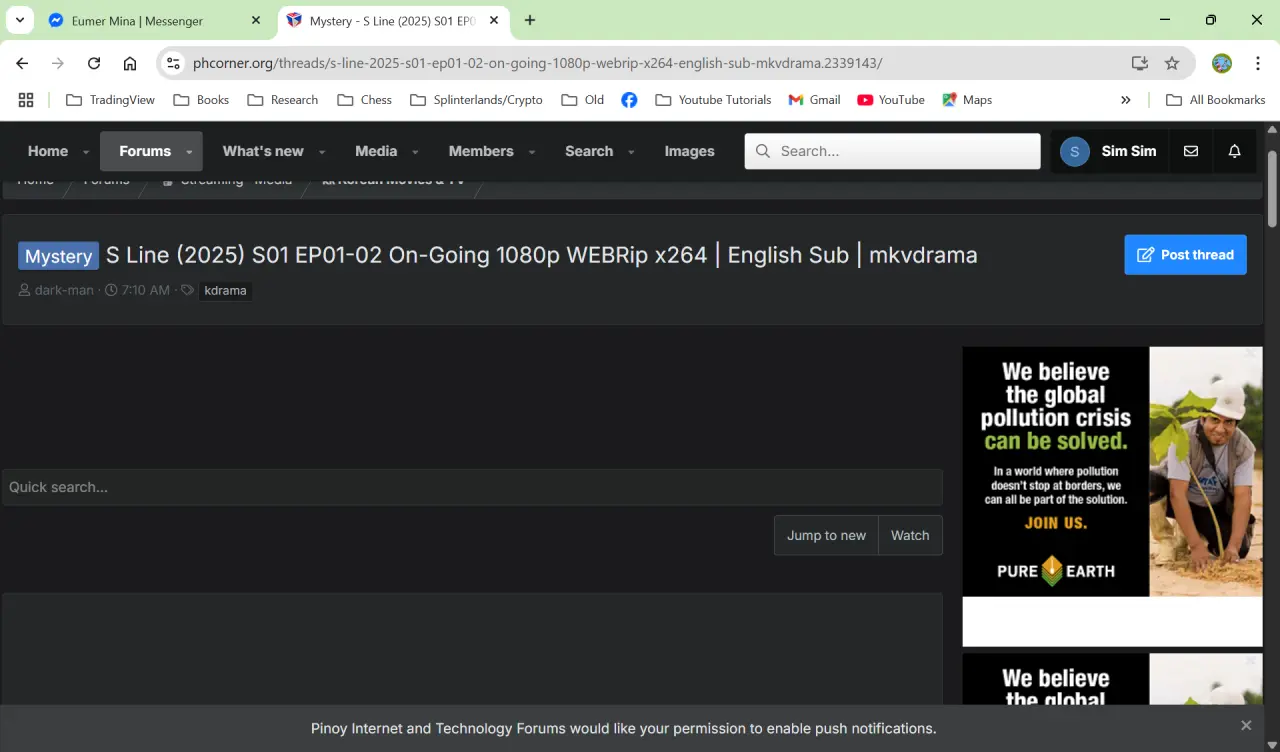
Task: Open the What's new nav item
Action: [x=263, y=151]
